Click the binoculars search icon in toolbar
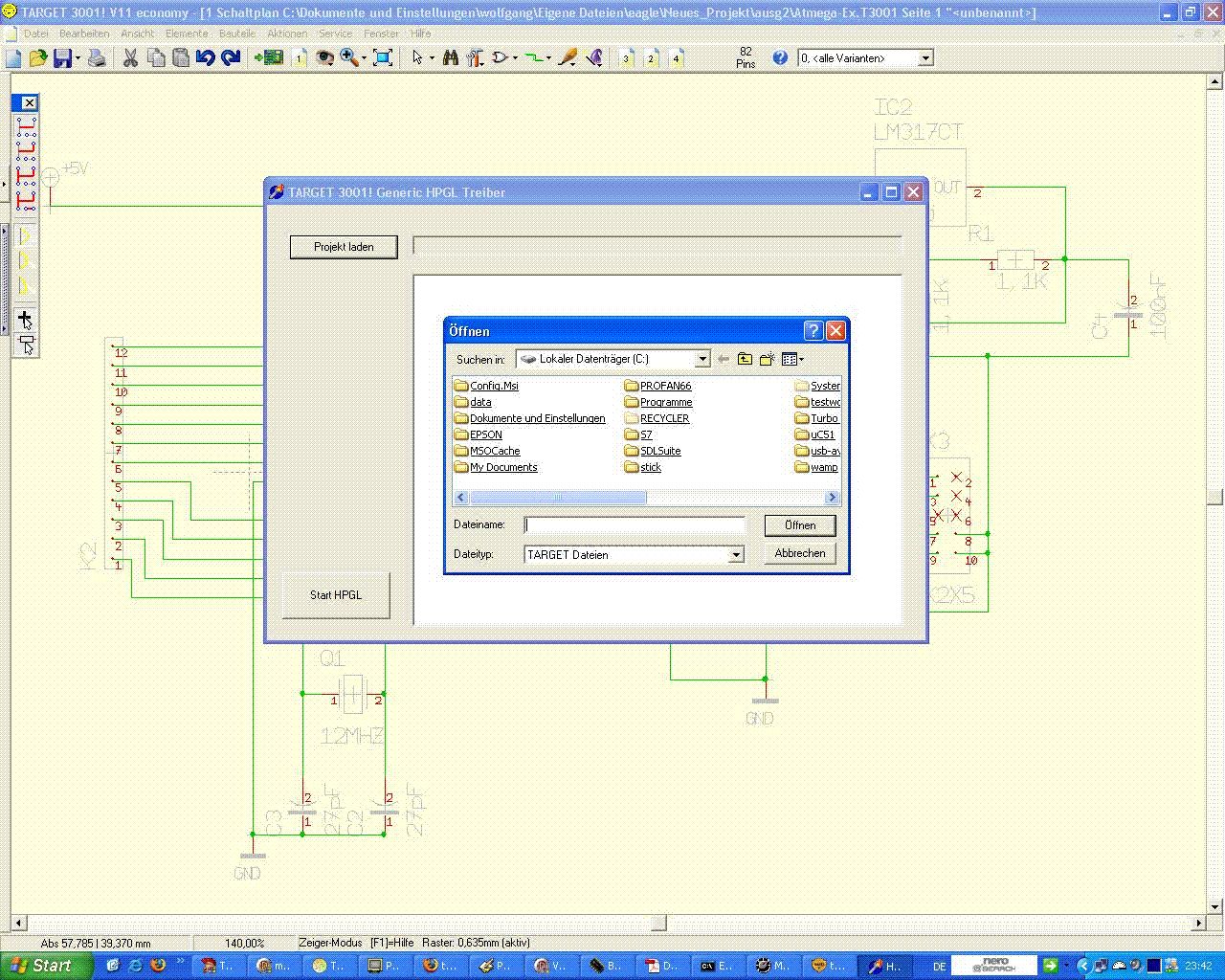1225x980 pixels. (x=450, y=58)
